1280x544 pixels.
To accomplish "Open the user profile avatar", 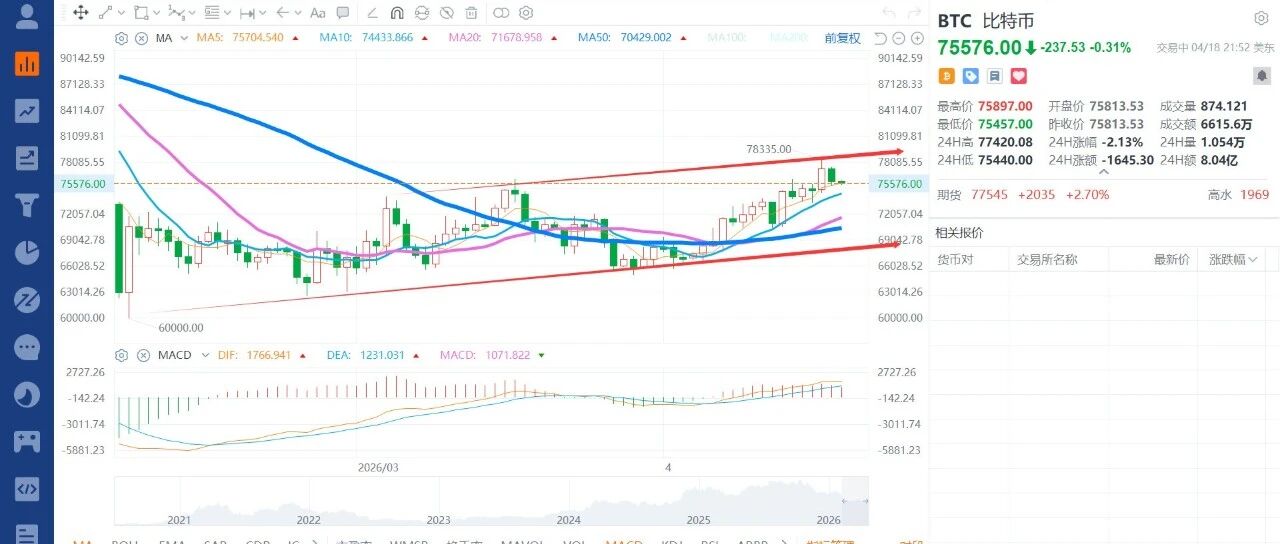I will click(27, 16).
